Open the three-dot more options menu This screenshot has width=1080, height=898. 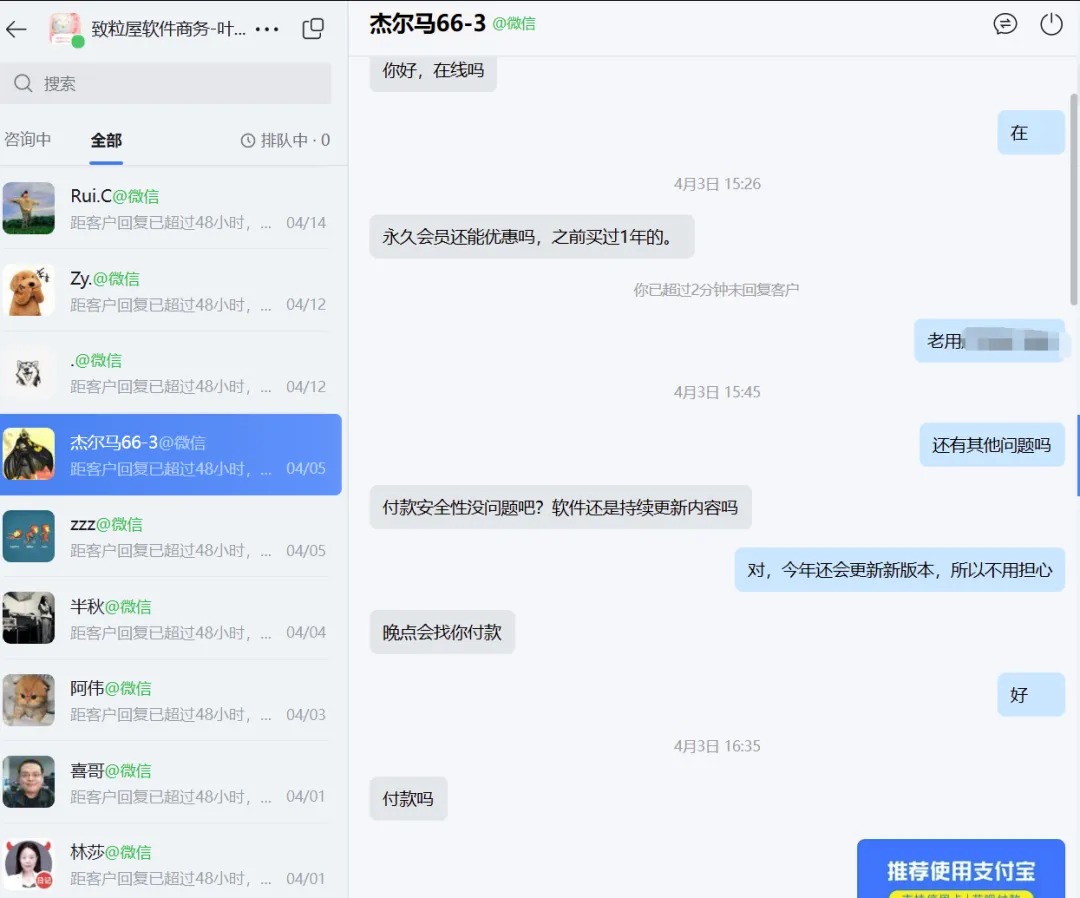[x=267, y=29]
